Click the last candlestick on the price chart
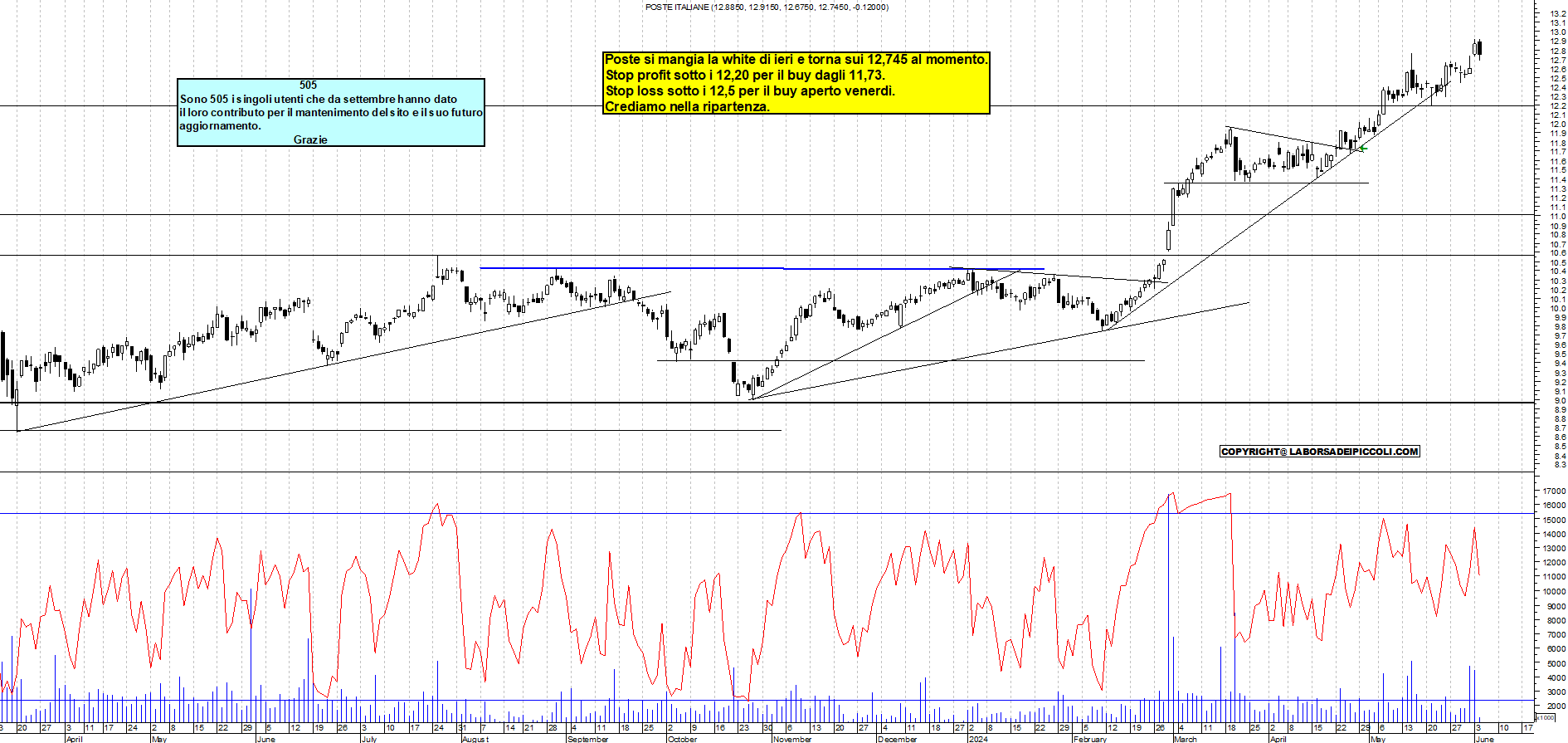This screenshot has width=1568, height=743. 1480,49
